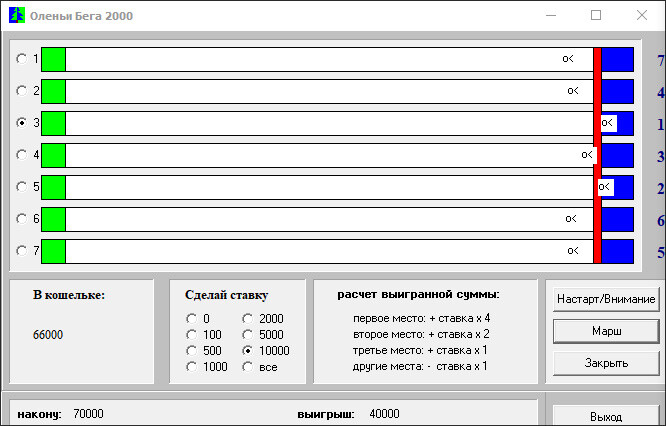
Task: Click the 'накону' value 70000
Action: [88, 414]
